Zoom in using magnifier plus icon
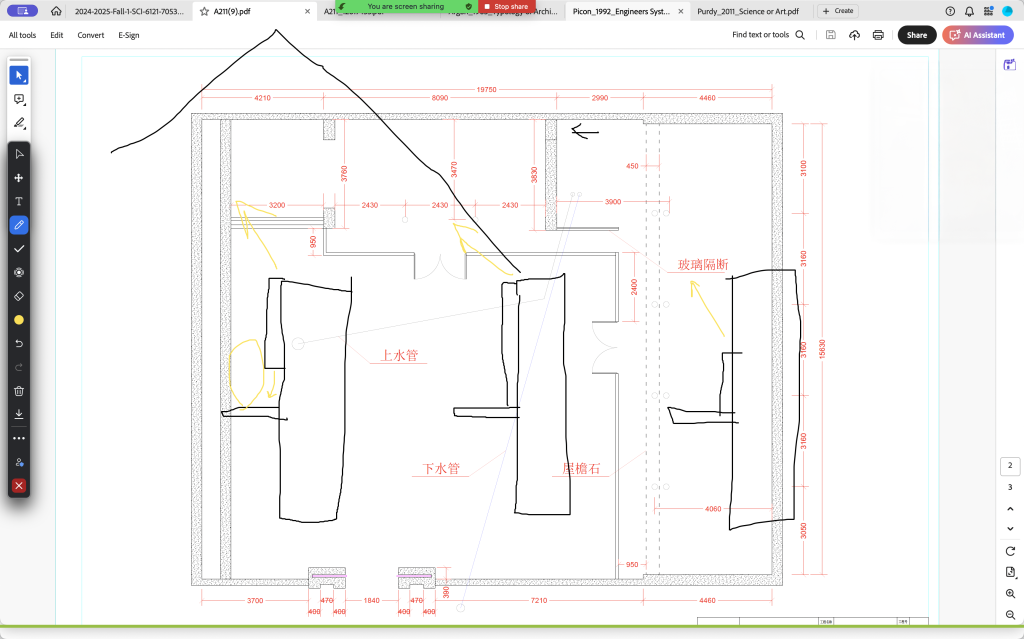Screen dimensions: 1024x639 (x=1010, y=594)
